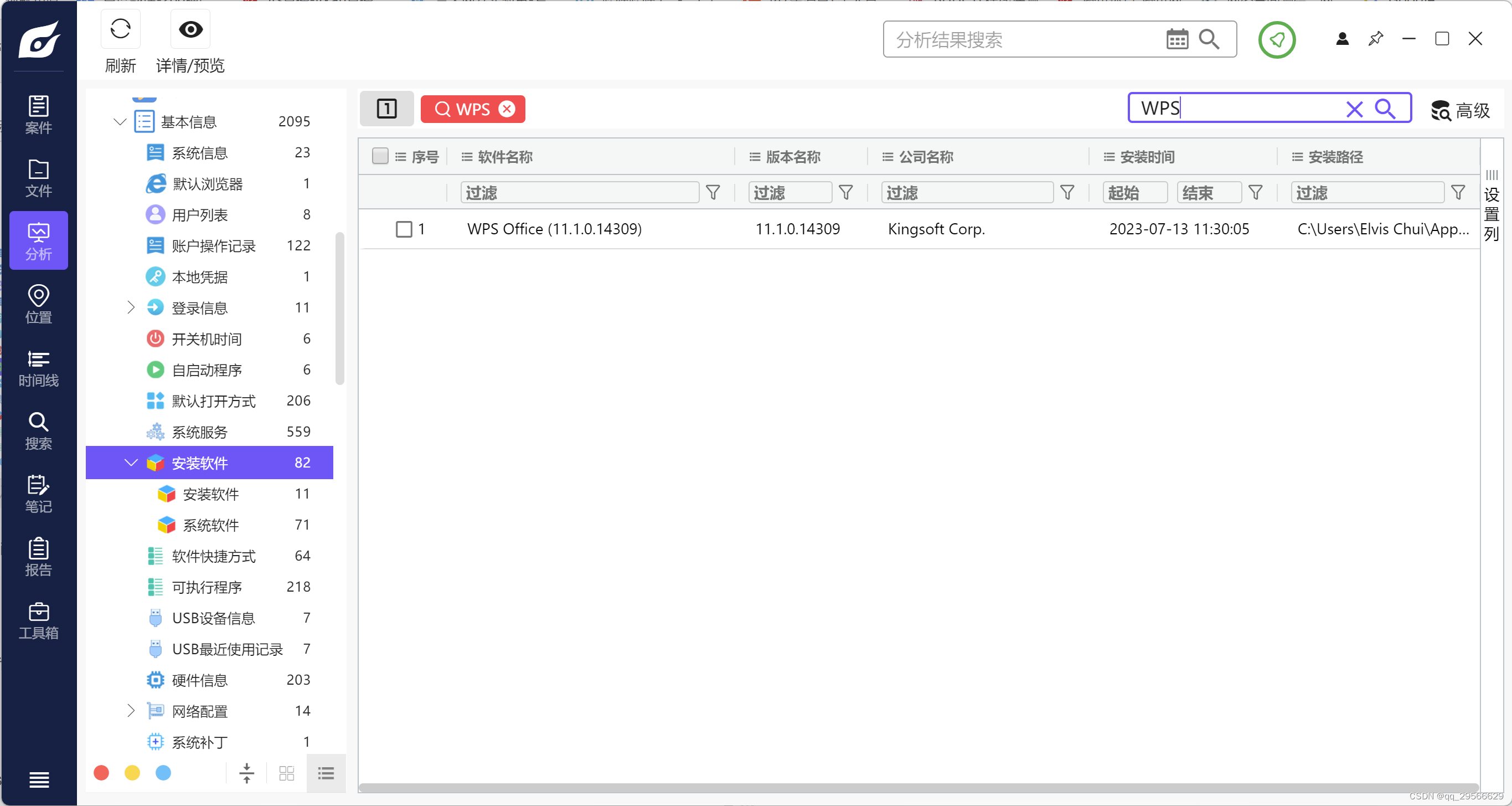Check the row 1 WPS Office checkbox
Viewport: 1512px width, 806px height.
[404, 229]
